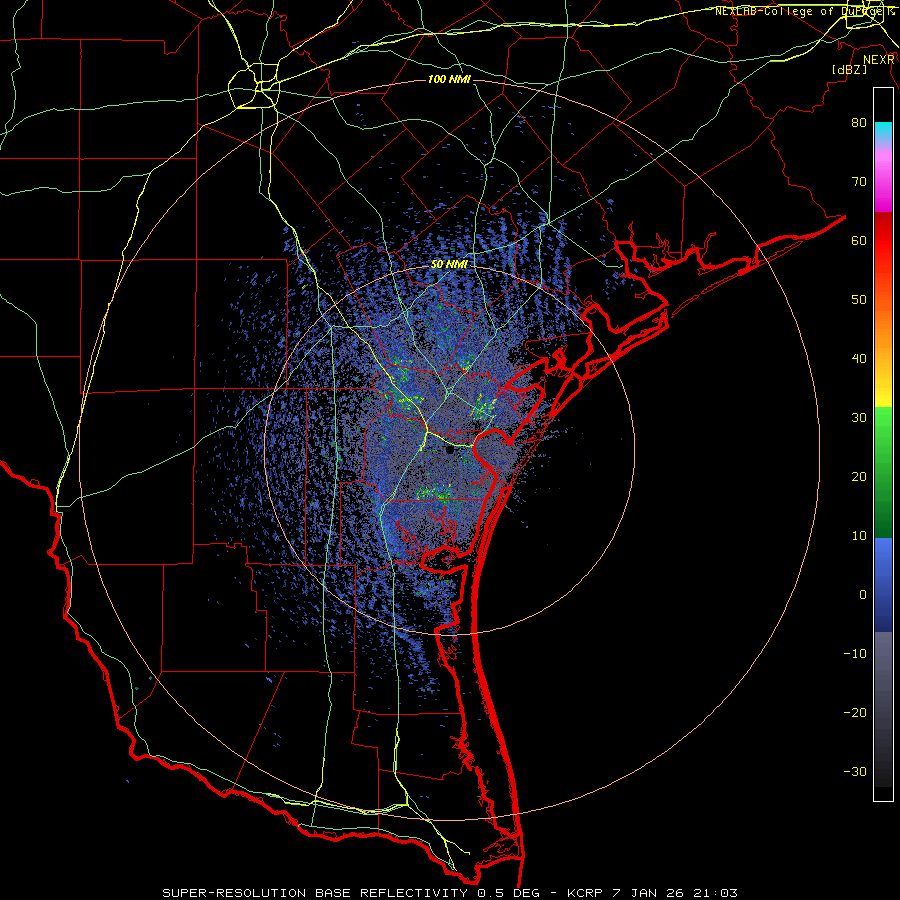This screenshot has height=900, width=900.
Task: Click the "40" value on the dBZ scale
Action: [x=859, y=359]
